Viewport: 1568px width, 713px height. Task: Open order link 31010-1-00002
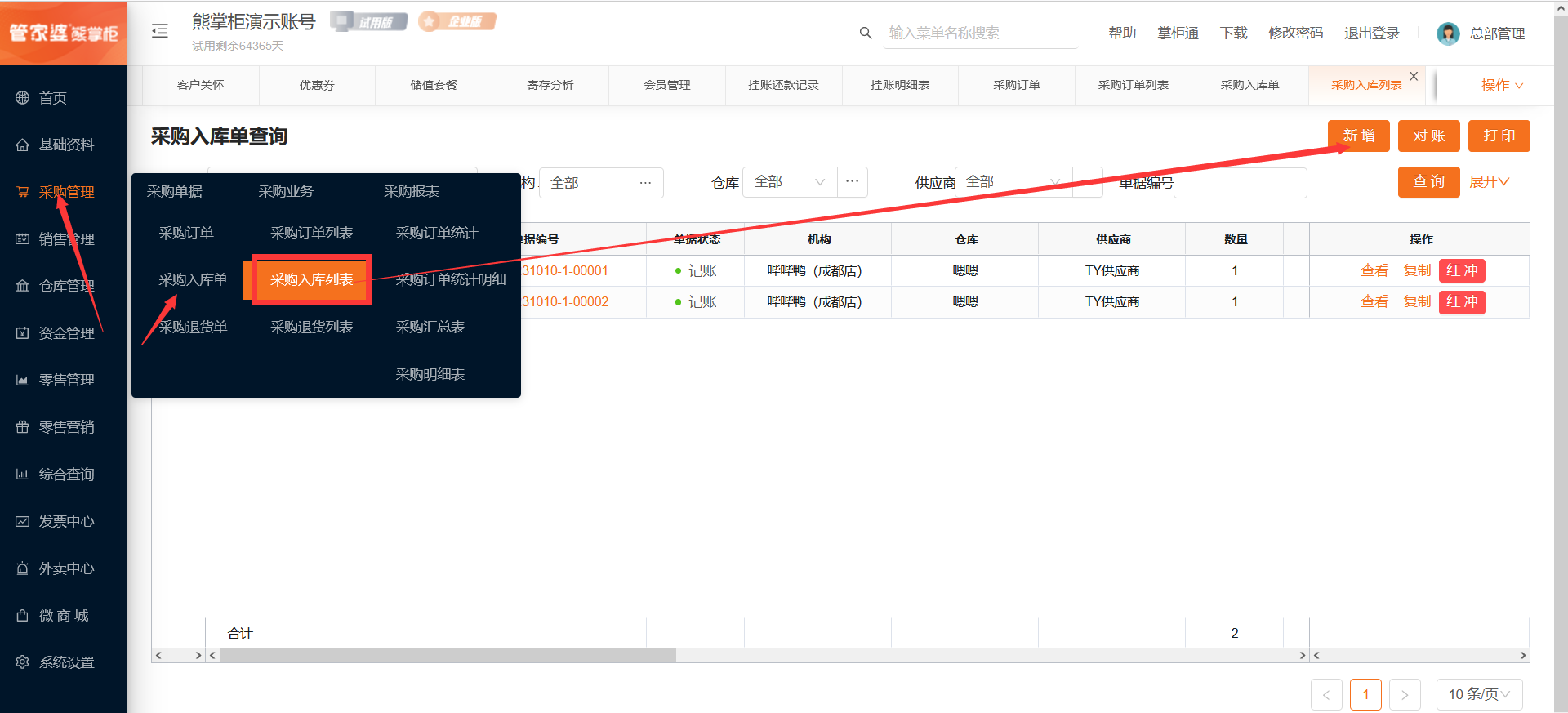click(x=565, y=301)
